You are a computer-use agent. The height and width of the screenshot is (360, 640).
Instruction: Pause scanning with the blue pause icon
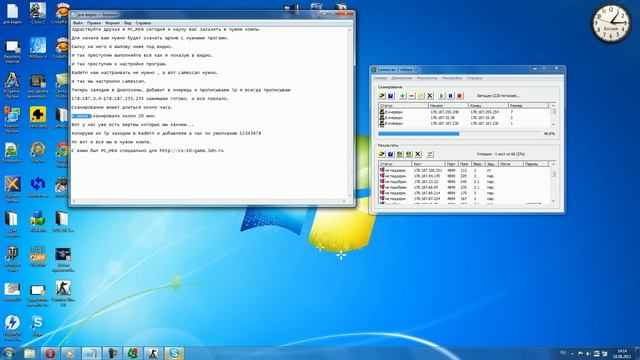pyautogui.click(x=451, y=96)
